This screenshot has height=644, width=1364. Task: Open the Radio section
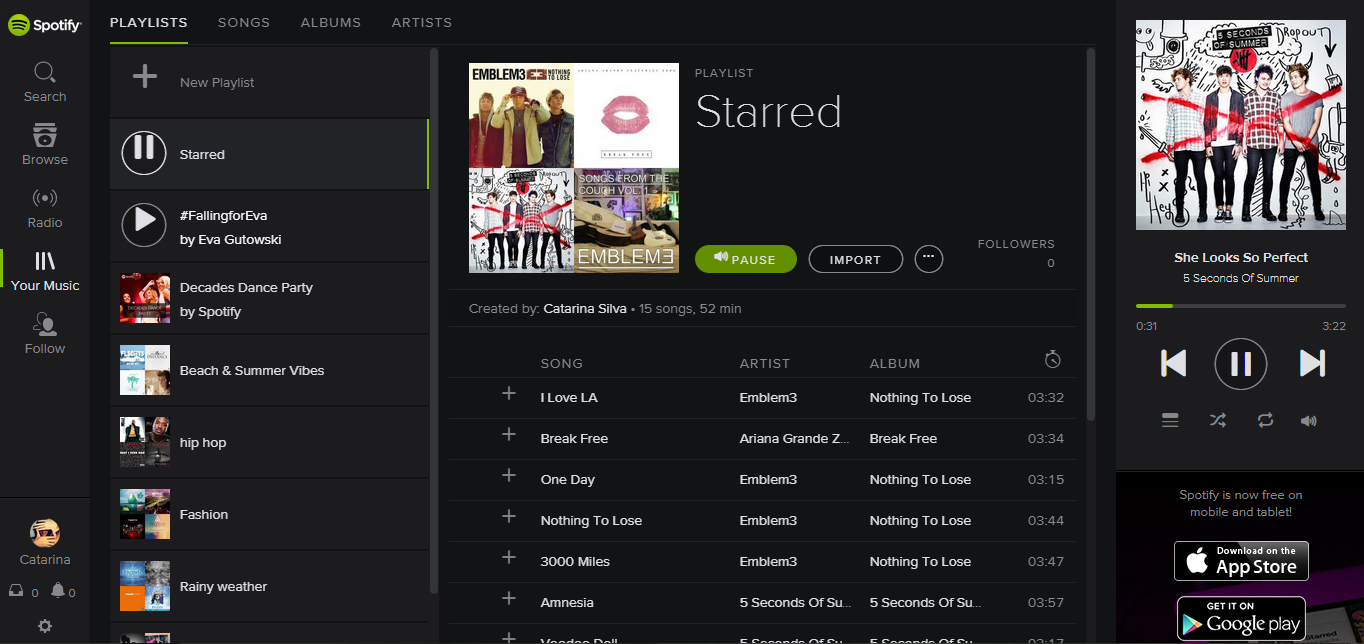45,208
